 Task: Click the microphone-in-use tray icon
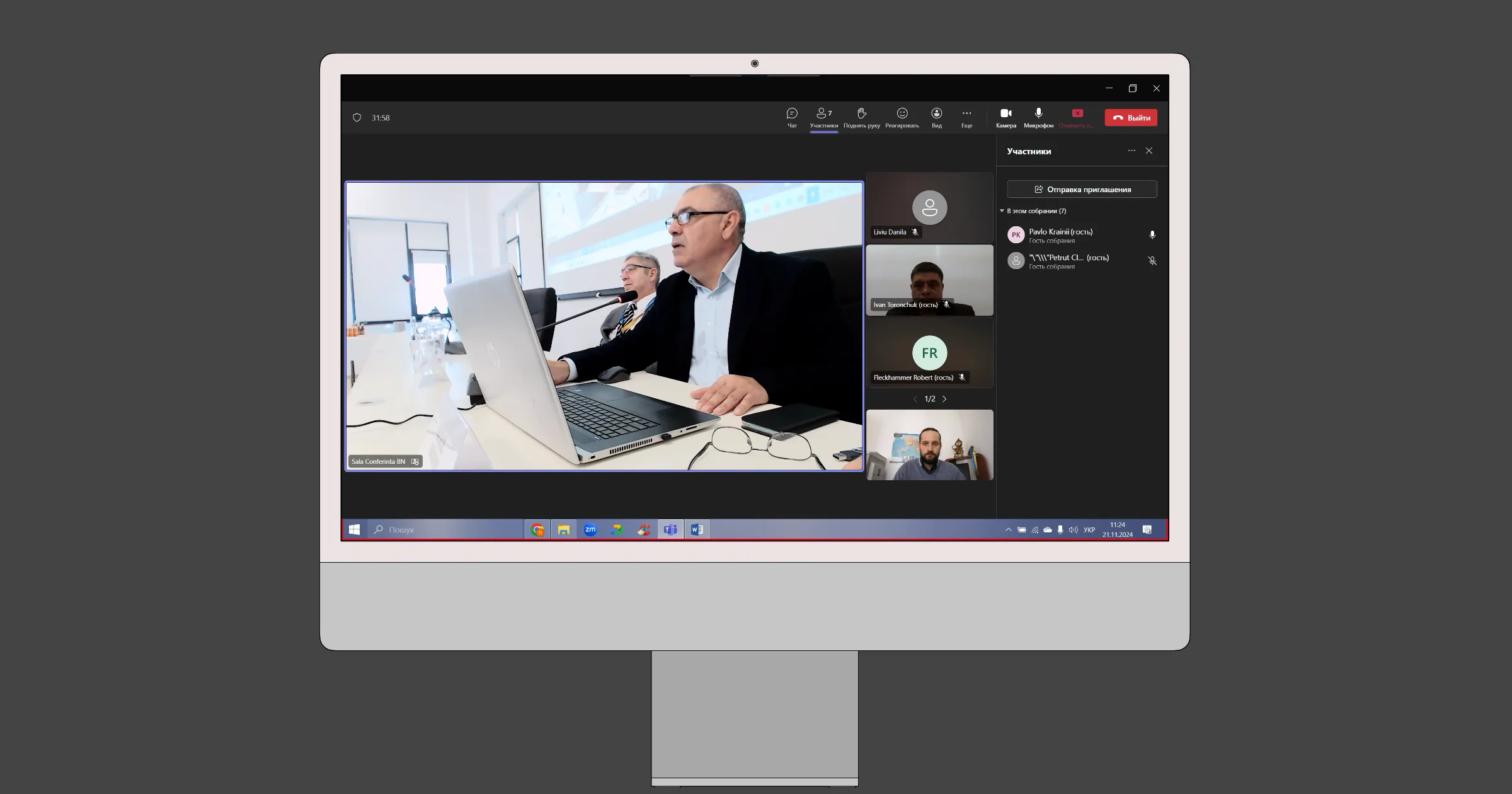point(1060,530)
